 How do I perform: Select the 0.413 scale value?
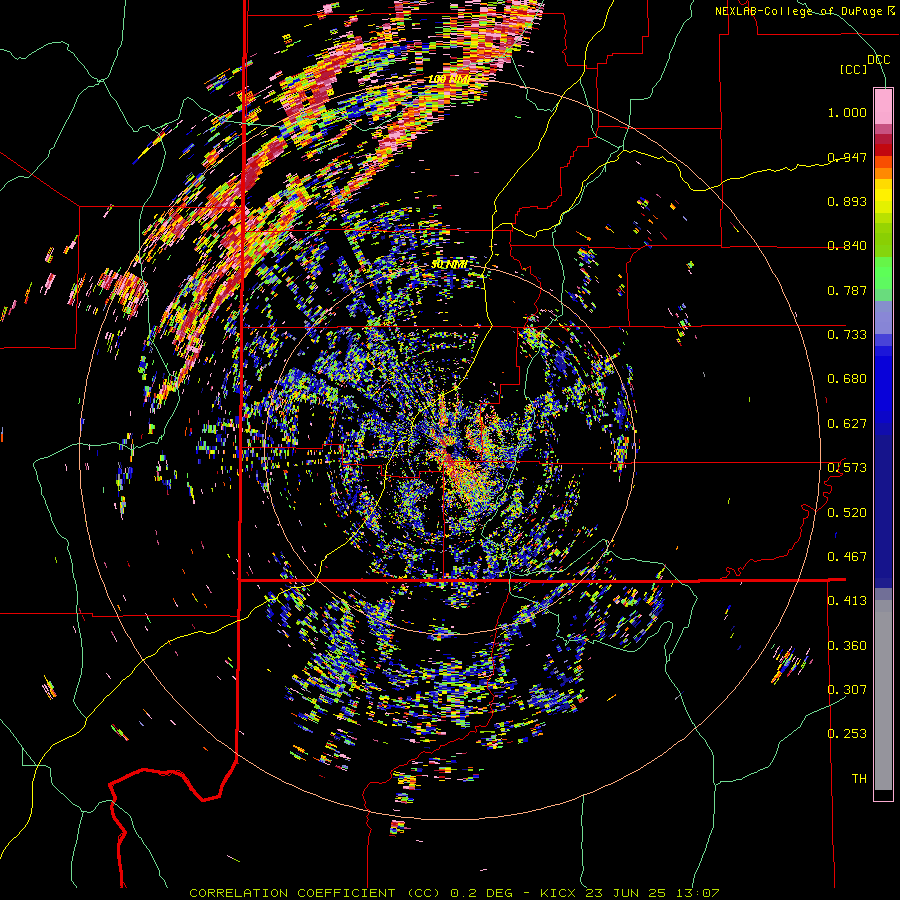pos(847,600)
